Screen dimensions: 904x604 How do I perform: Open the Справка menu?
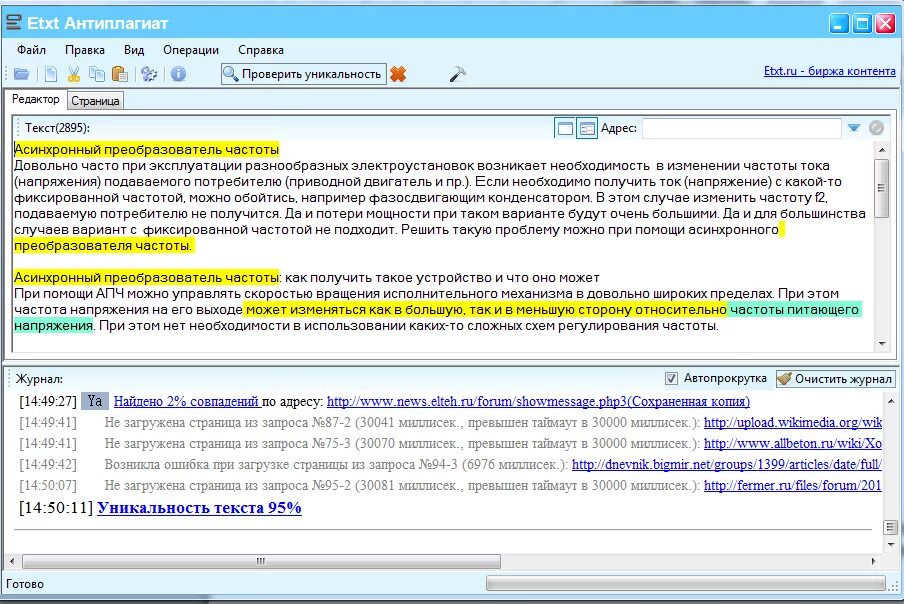tap(261, 50)
